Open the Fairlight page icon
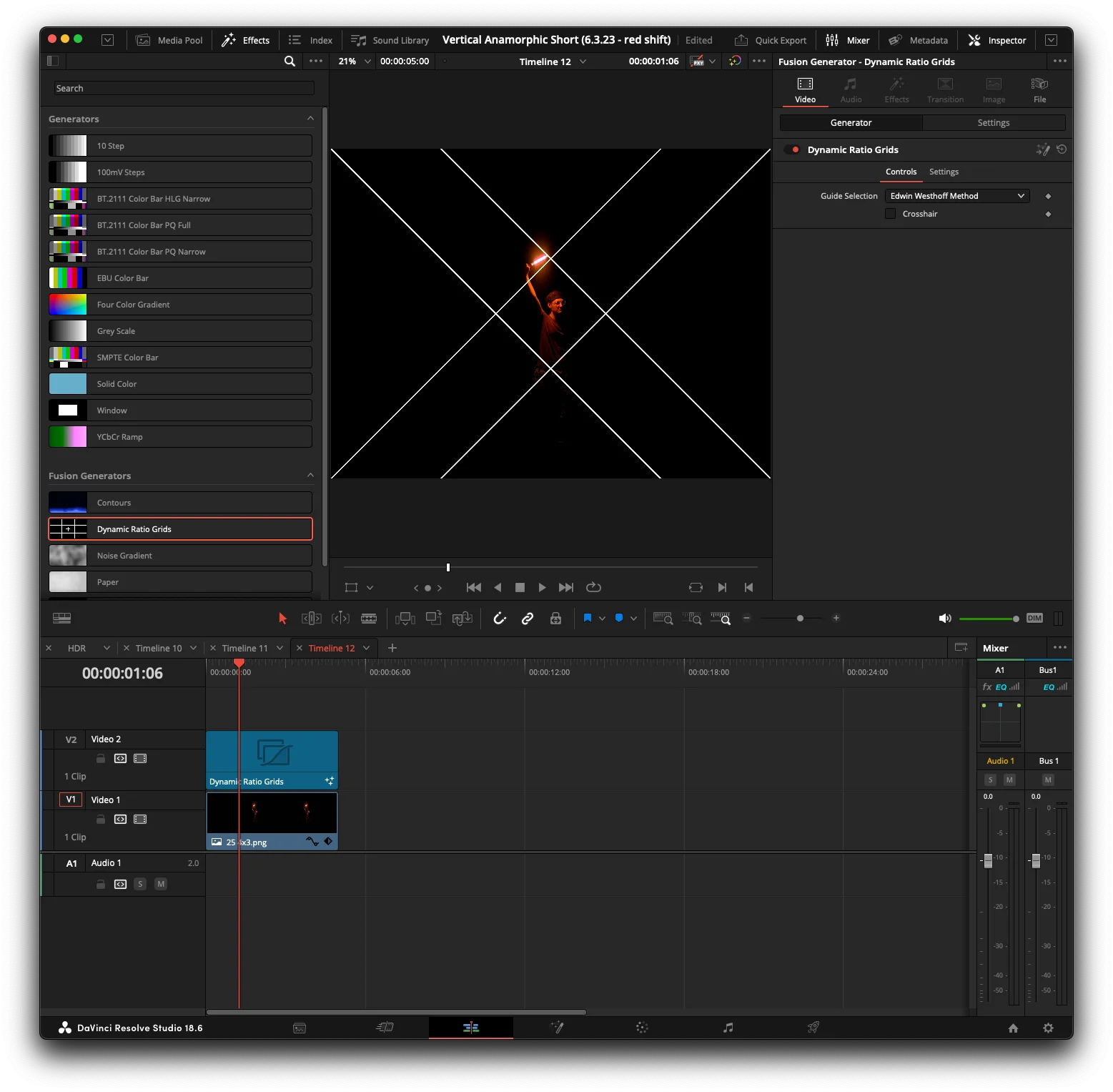The image size is (1113, 1092). pyautogui.click(x=728, y=1028)
